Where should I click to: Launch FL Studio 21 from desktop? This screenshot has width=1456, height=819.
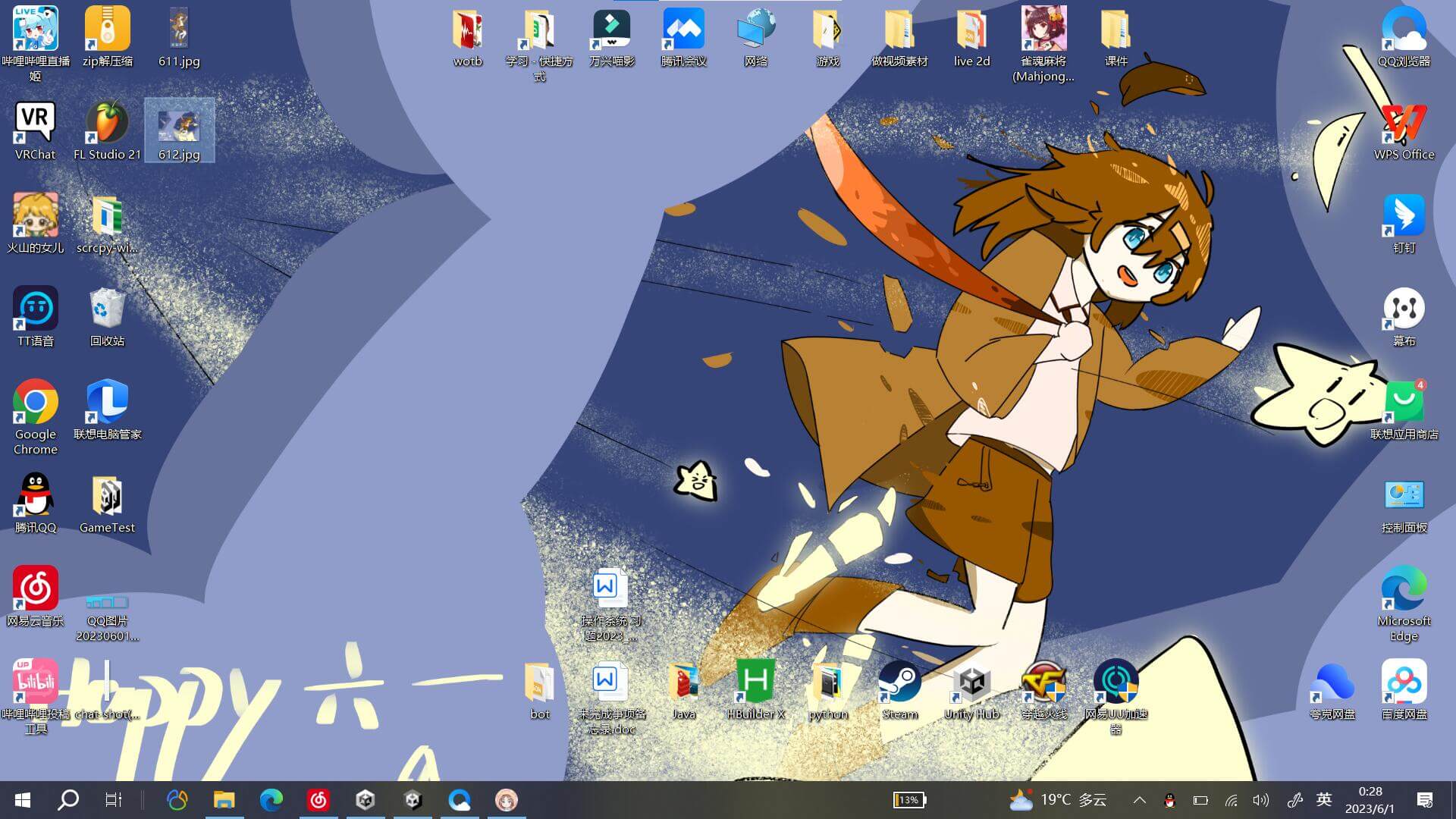point(107,130)
